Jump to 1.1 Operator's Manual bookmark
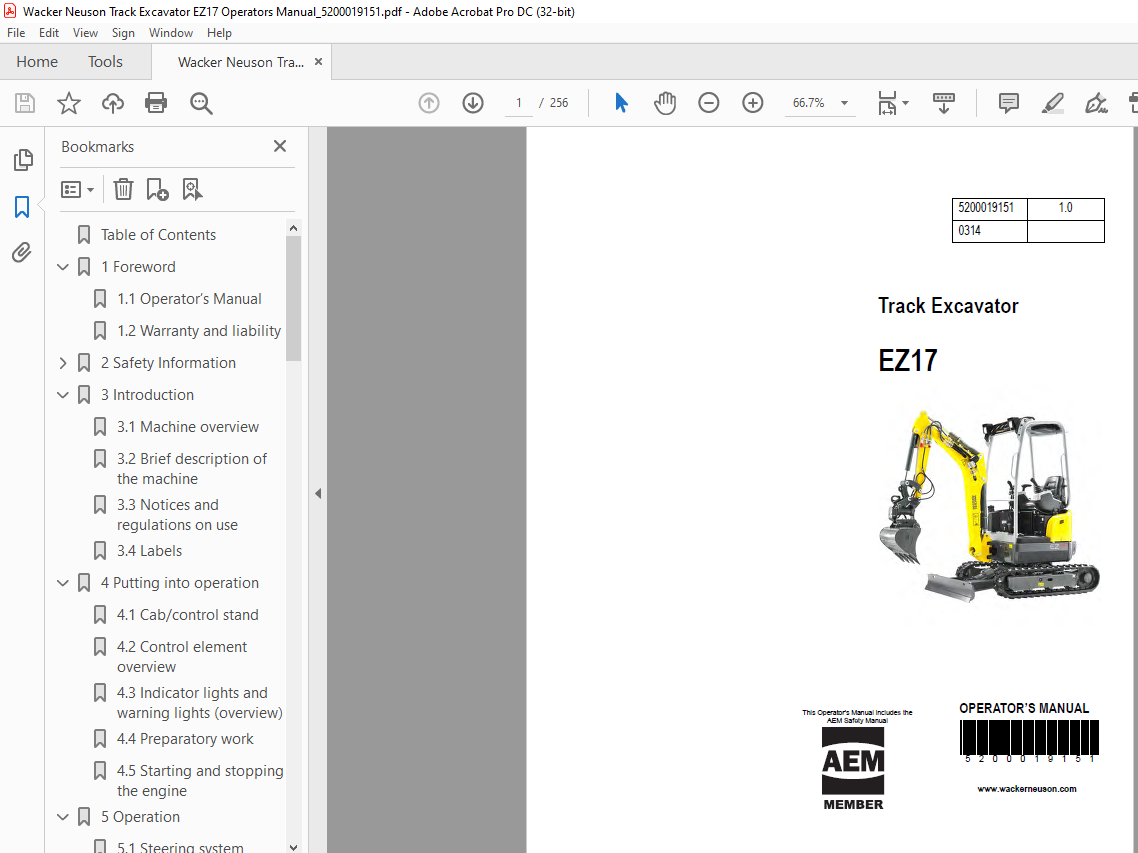Viewport: 1138px width, 853px height. [x=189, y=298]
